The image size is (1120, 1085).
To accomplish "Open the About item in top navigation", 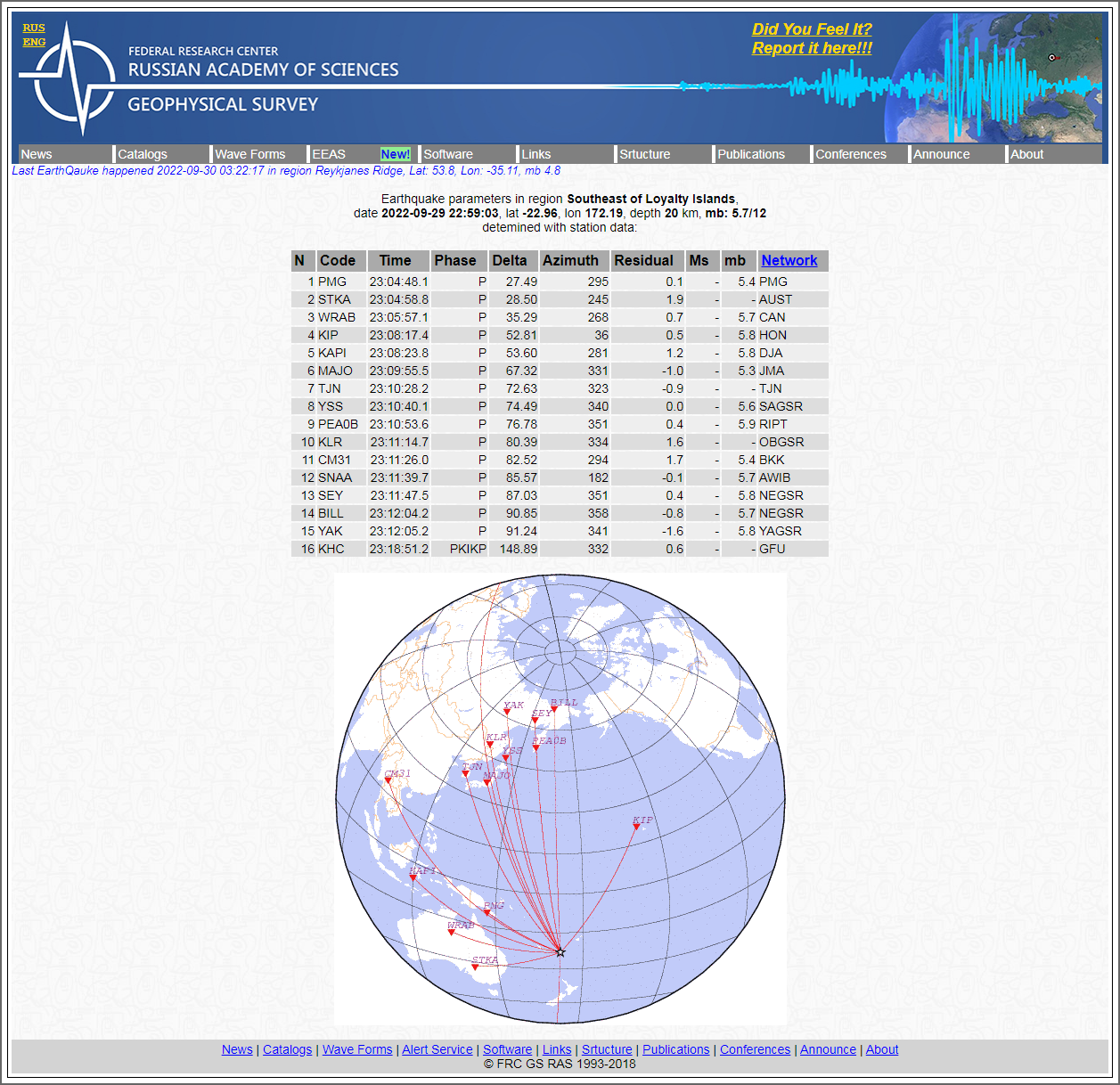I will point(1026,154).
